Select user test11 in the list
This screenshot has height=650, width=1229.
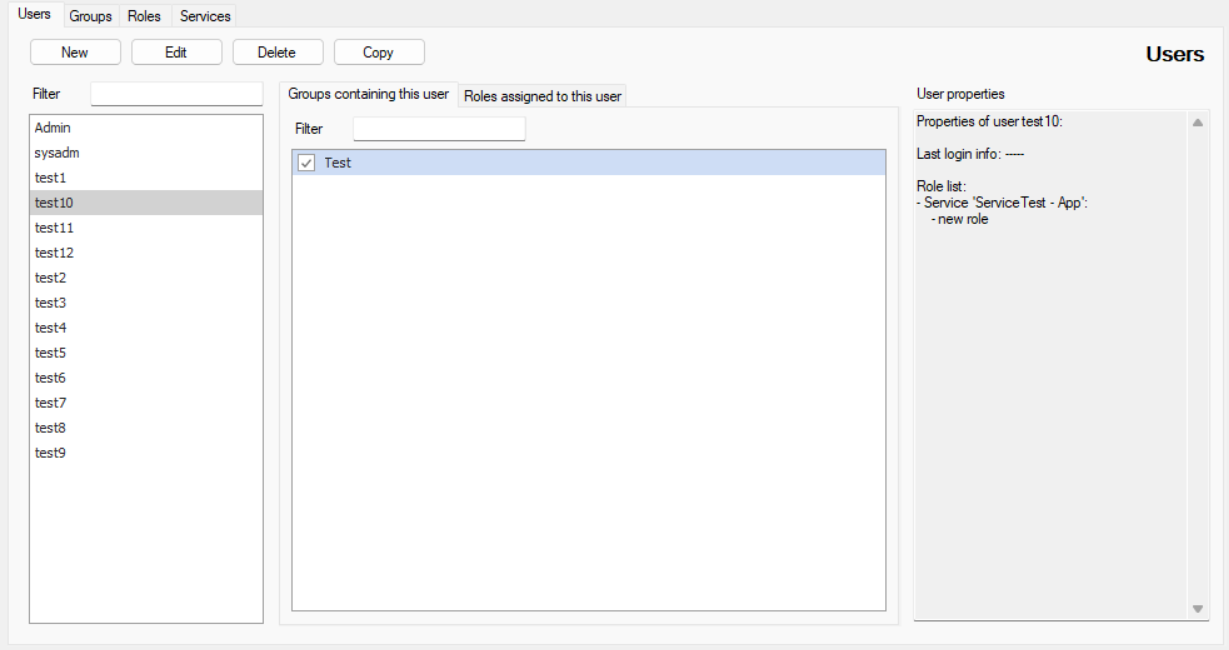pos(146,228)
